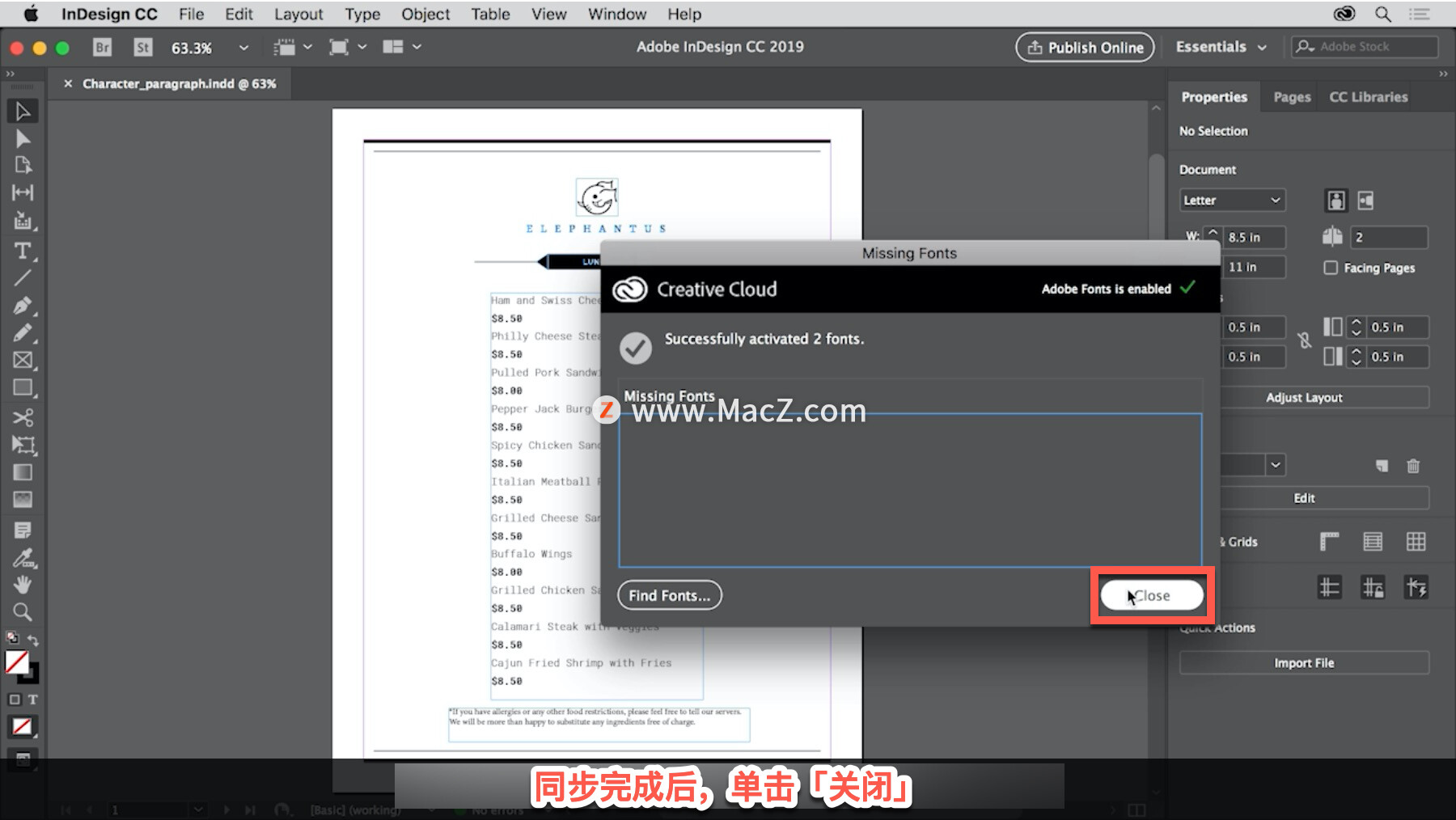This screenshot has height=820, width=1456.
Task: Show document grid icon in Properties
Action: 1416,541
